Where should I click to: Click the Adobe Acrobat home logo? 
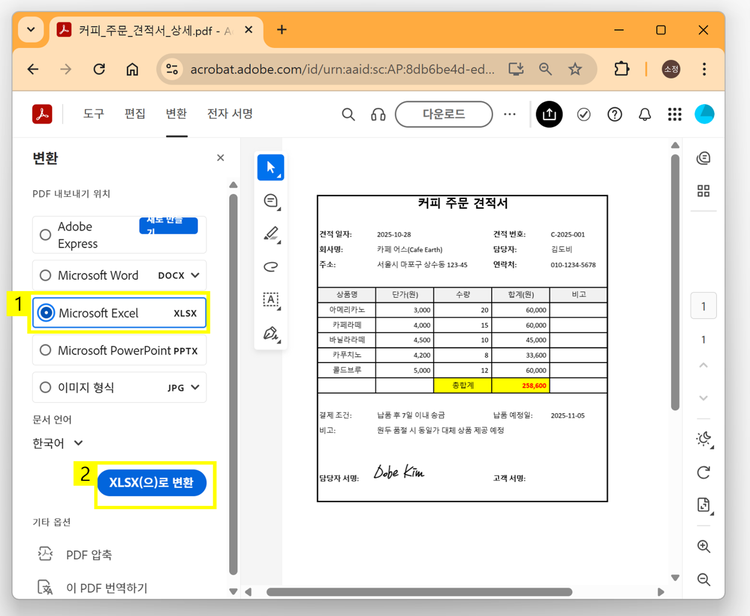pyautogui.click(x=42, y=114)
